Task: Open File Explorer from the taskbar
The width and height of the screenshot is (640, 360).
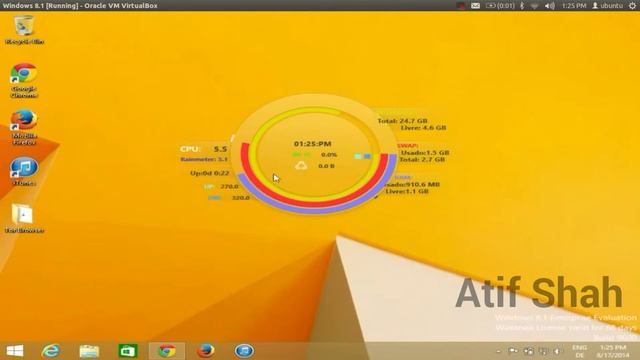Action: 89,351
